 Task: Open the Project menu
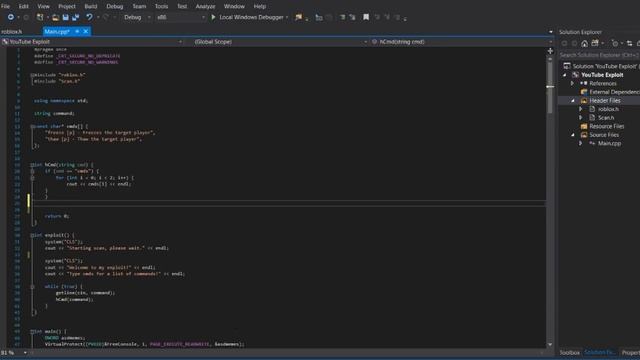pyautogui.click(x=67, y=6)
